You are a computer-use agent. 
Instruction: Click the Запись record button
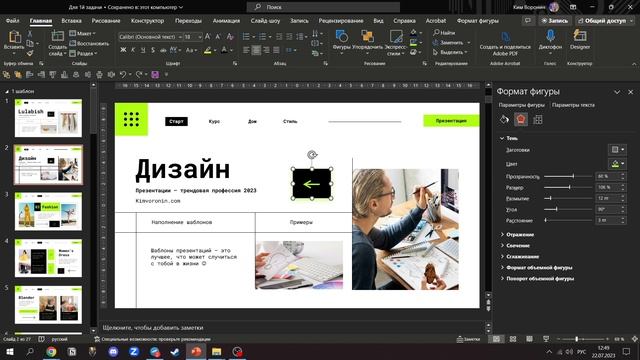tap(555, 21)
